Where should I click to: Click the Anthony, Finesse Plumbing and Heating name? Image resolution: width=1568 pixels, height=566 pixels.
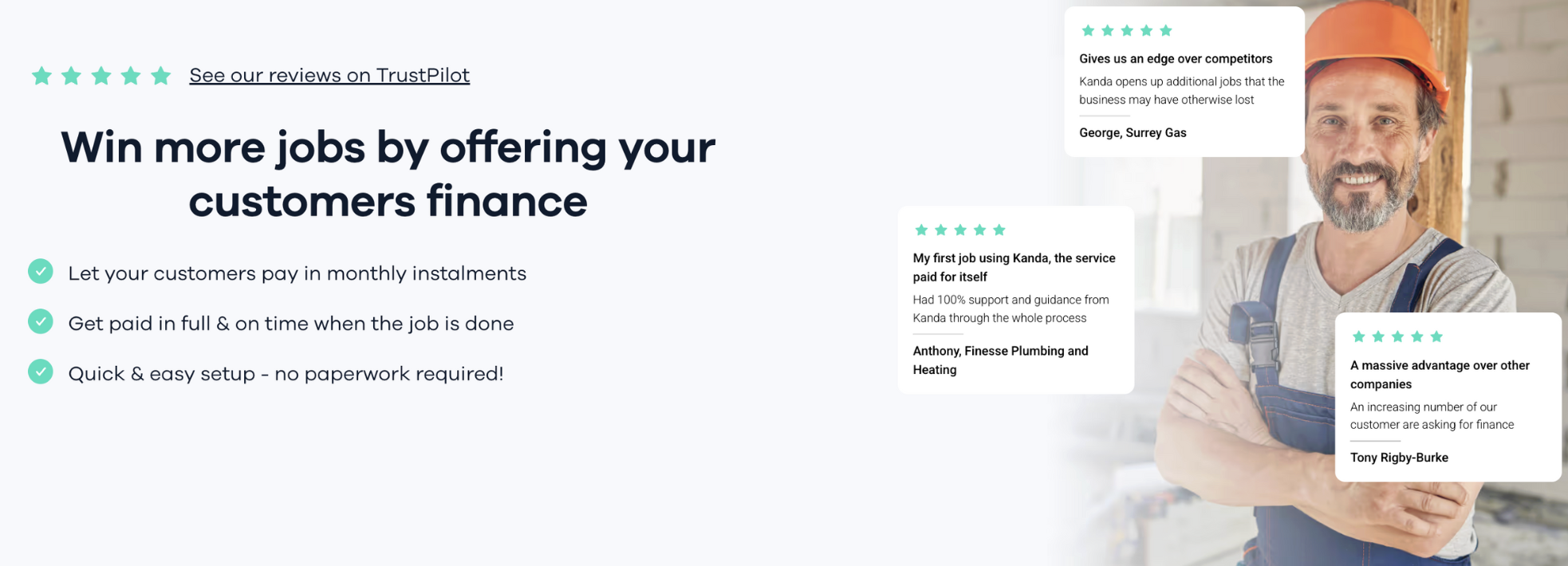coord(1000,360)
